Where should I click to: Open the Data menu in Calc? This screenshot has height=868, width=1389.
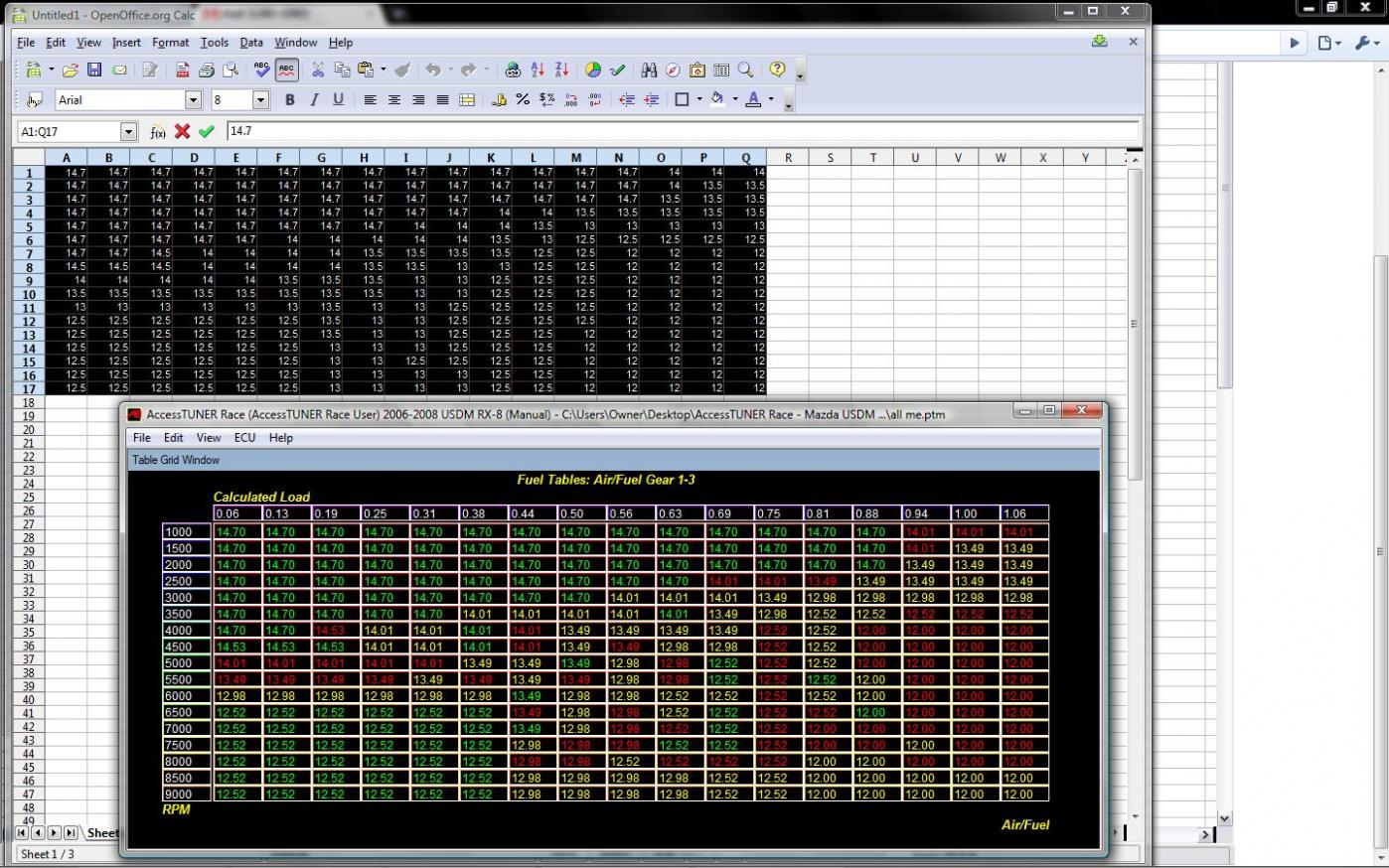251,43
